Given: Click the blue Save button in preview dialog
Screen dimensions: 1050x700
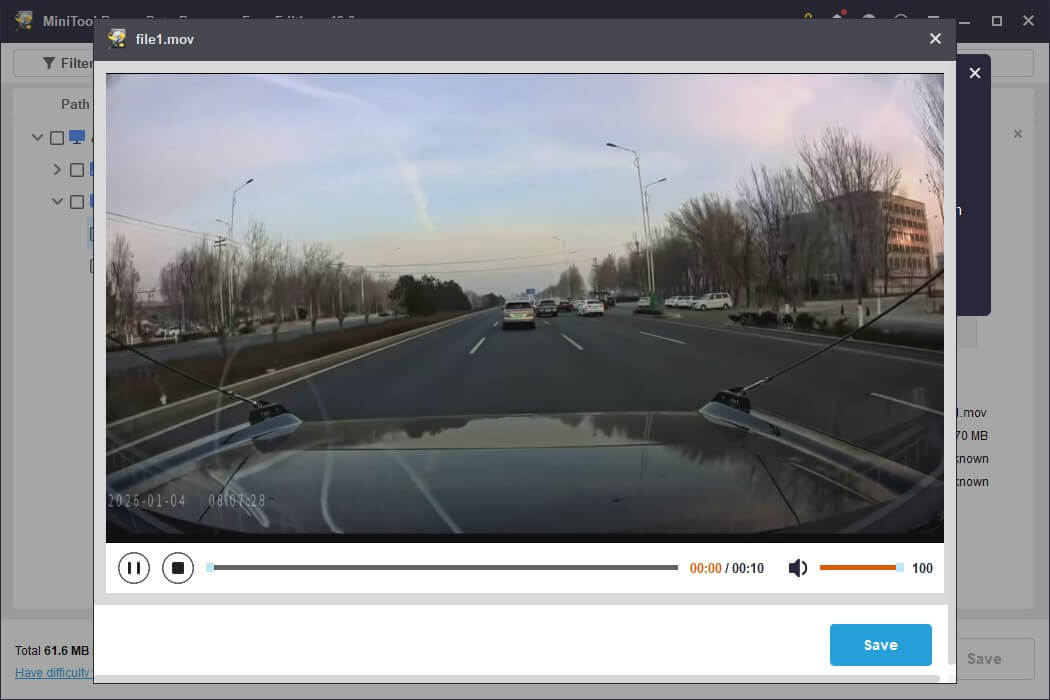Looking at the screenshot, I should pyautogui.click(x=880, y=644).
